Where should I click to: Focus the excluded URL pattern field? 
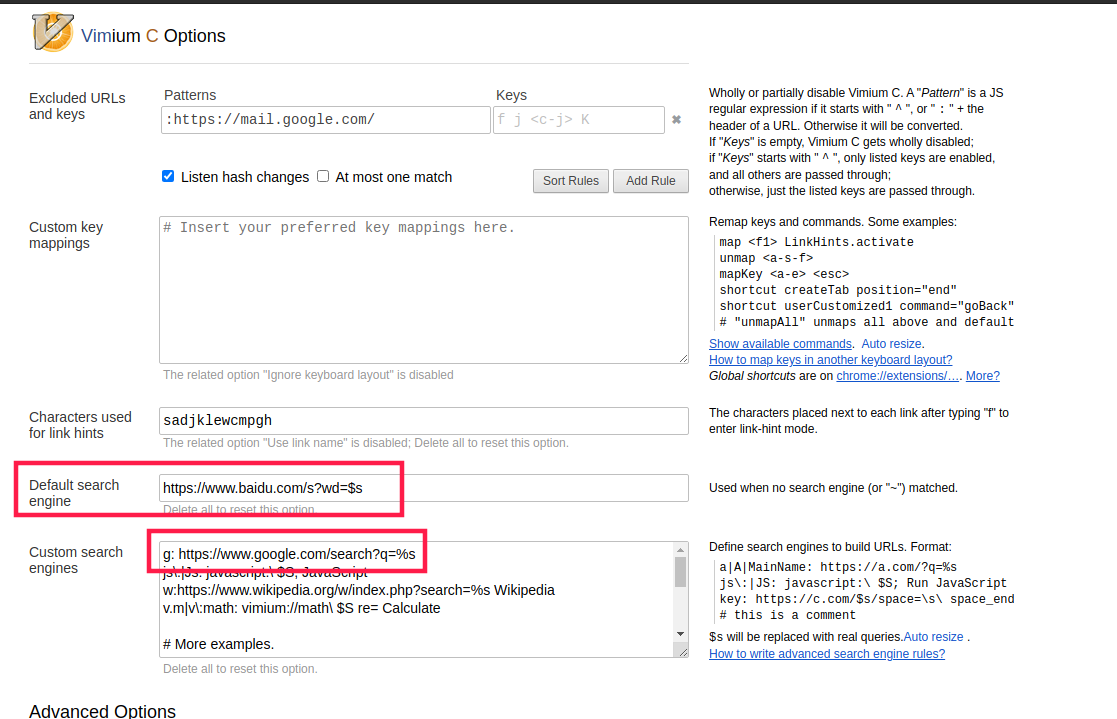(326, 120)
